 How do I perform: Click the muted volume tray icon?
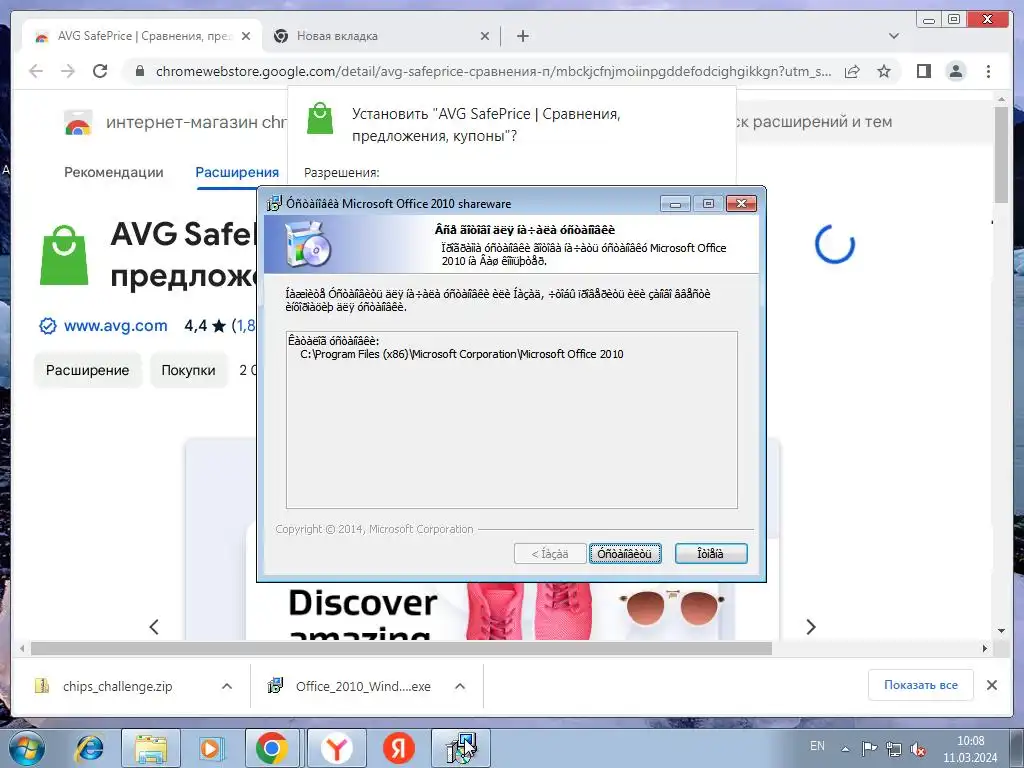tap(918, 749)
